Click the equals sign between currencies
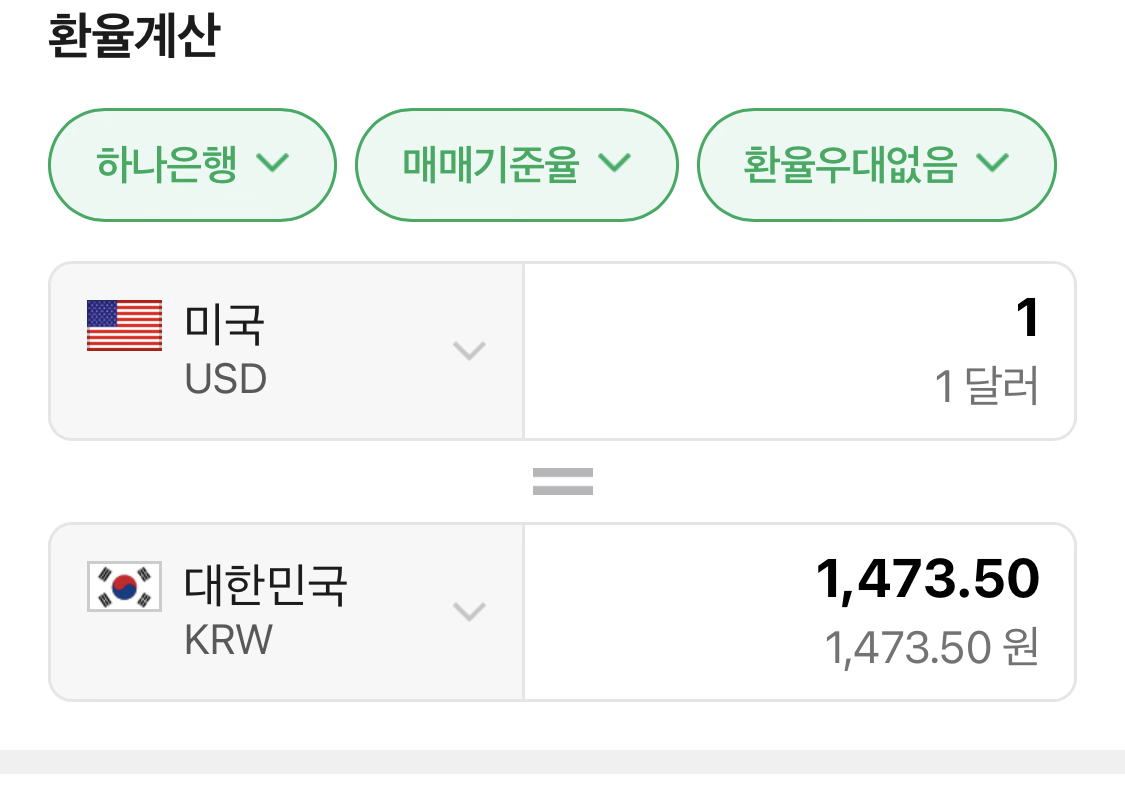The image size is (1125, 804). click(562, 481)
